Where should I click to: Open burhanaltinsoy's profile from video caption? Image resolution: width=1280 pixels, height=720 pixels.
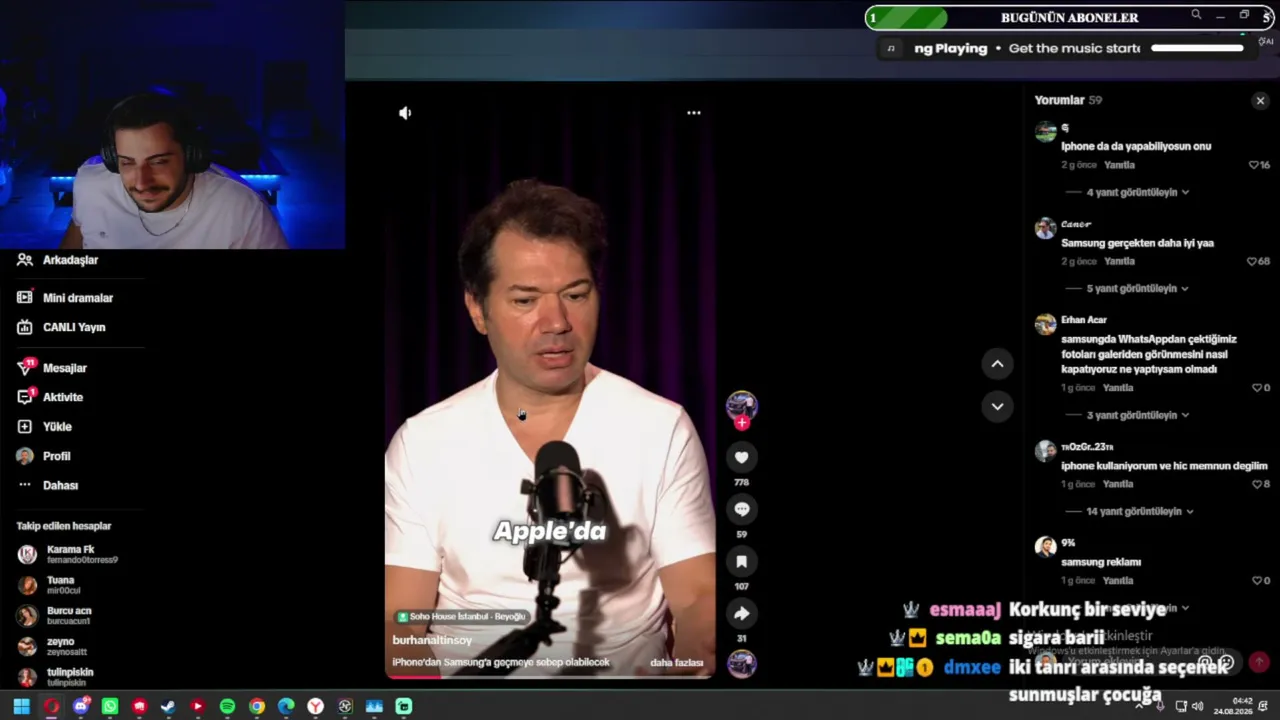[432, 640]
